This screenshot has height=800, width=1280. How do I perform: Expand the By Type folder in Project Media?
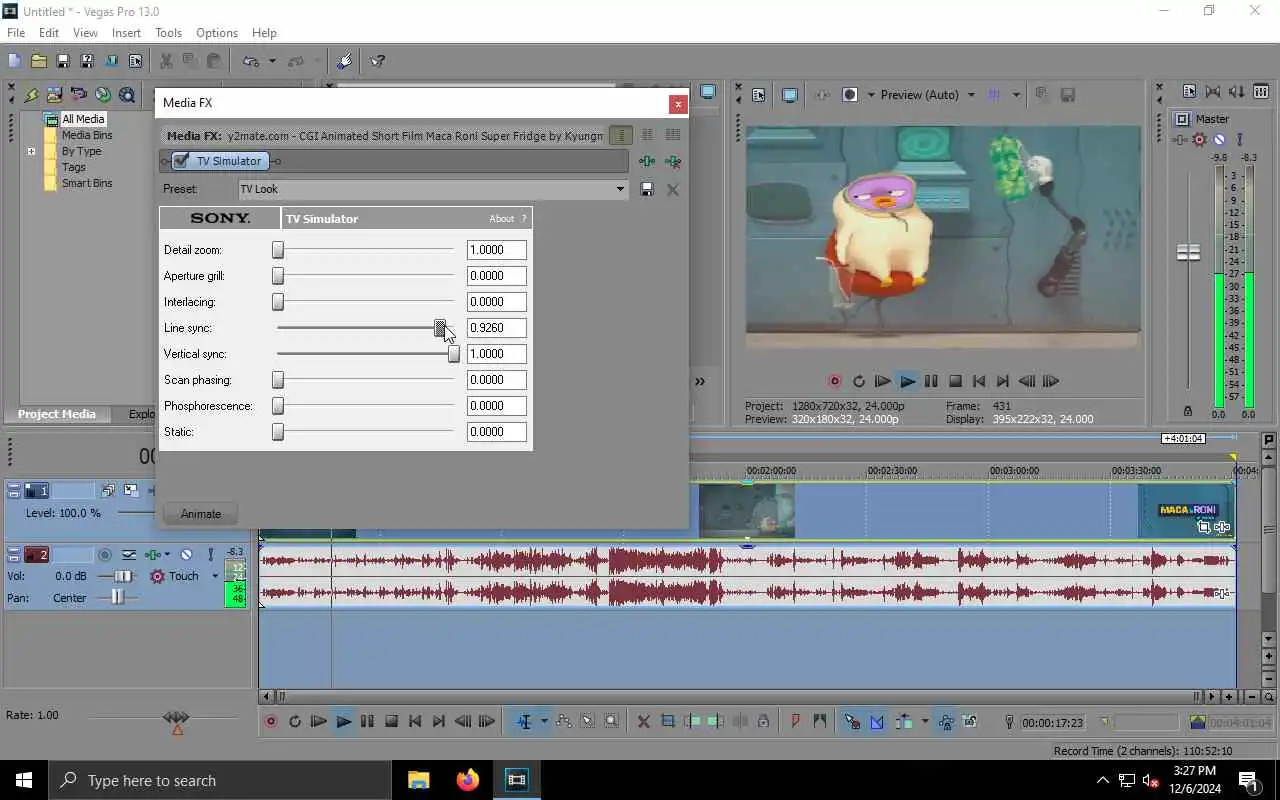coord(31,152)
